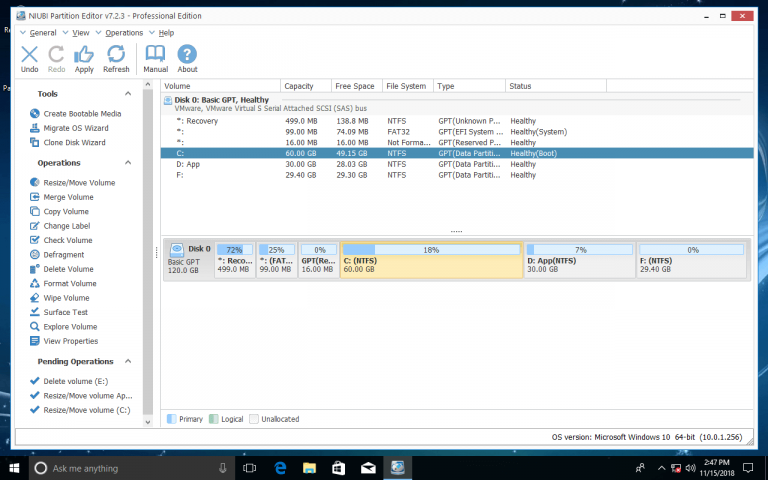Open View Properties
The height and width of the screenshot is (480, 768).
click(x=64, y=341)
